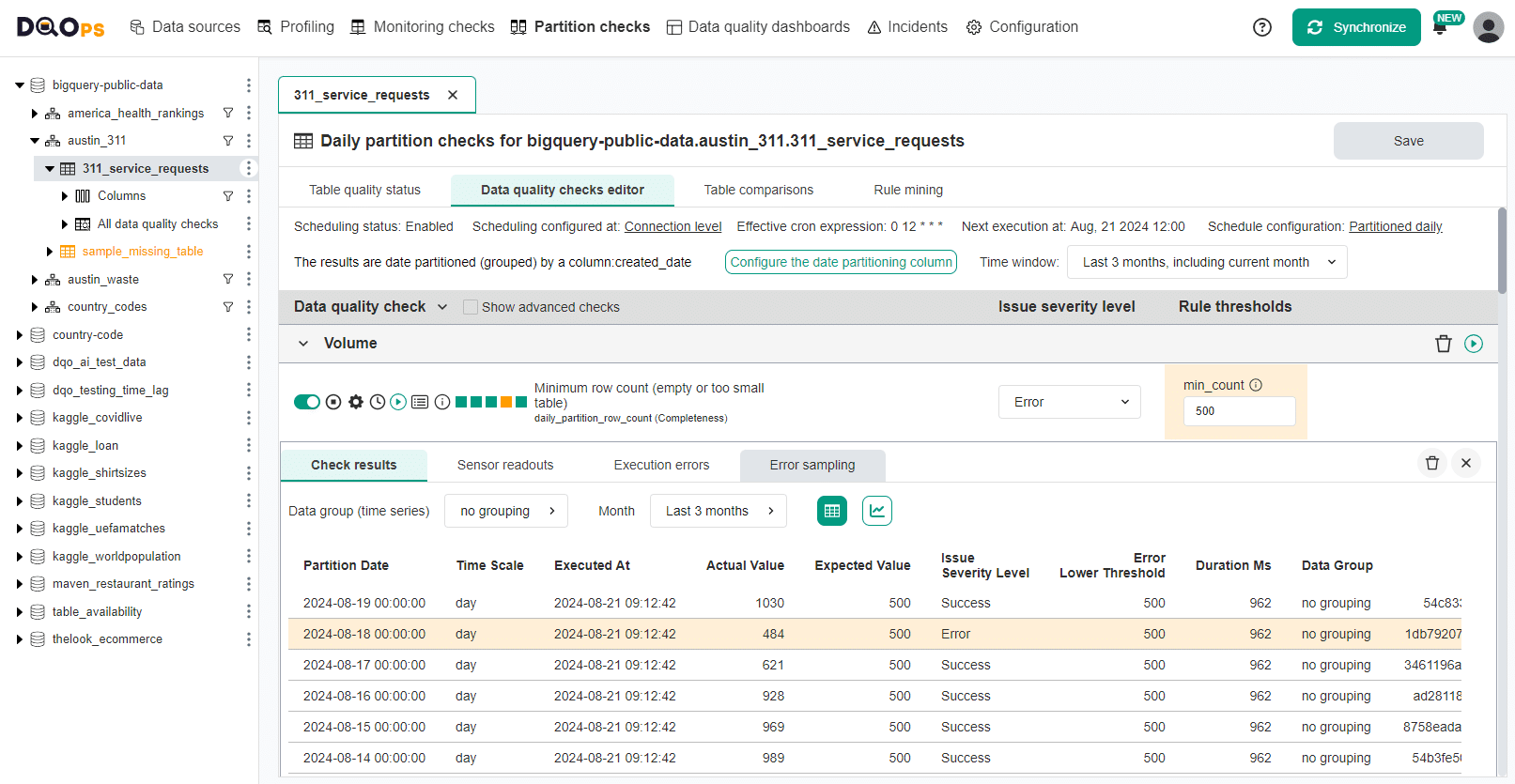This screenshot has width=1515, height=784.
Task: Open the notifications bell
Action: coord(1440,29)
